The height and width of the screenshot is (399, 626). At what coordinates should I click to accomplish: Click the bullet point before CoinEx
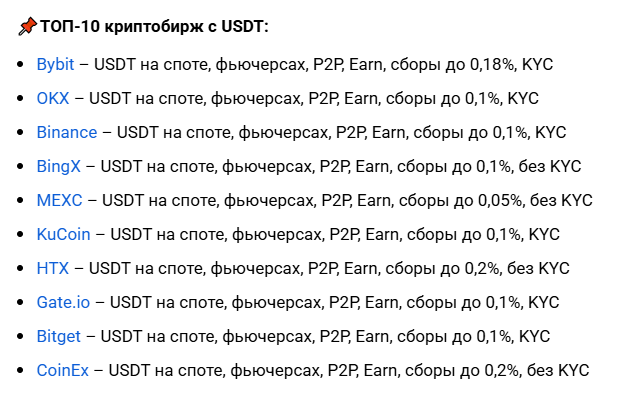click(x=20, y=371)
